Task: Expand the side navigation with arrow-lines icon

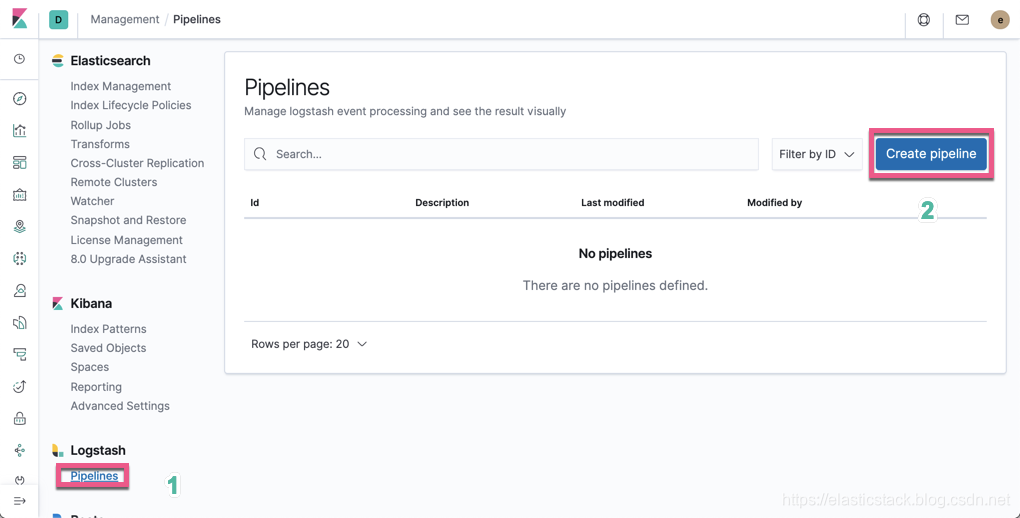Action: (20, 501)
